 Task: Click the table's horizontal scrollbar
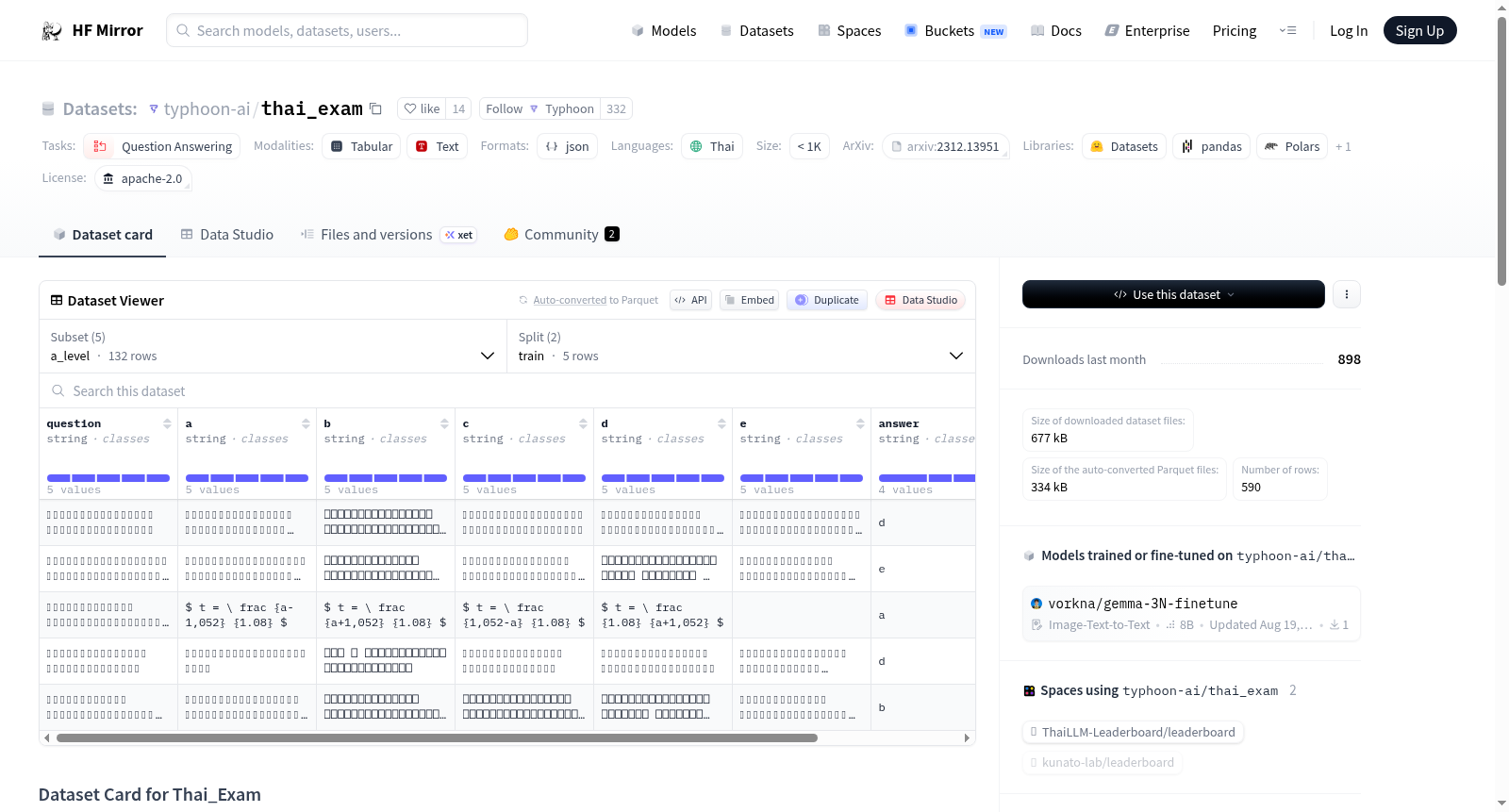click(x=437, y=738)
